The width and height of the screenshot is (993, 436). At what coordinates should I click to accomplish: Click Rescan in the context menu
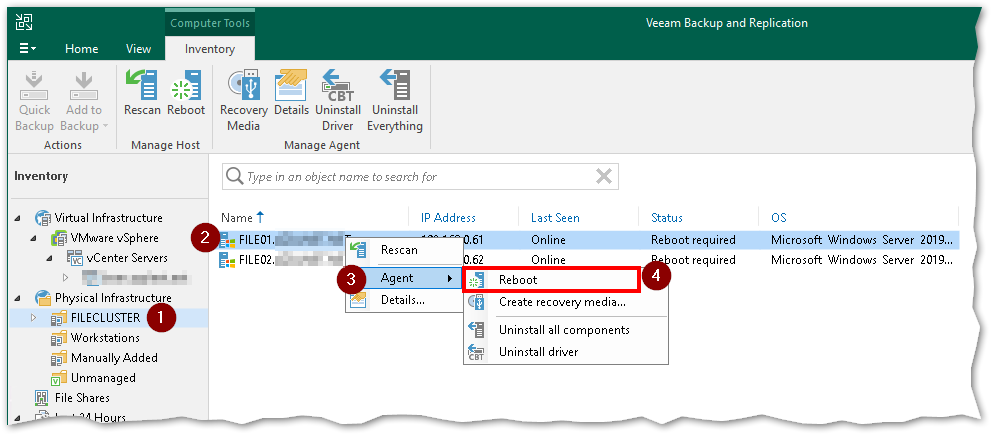[399, 250]
